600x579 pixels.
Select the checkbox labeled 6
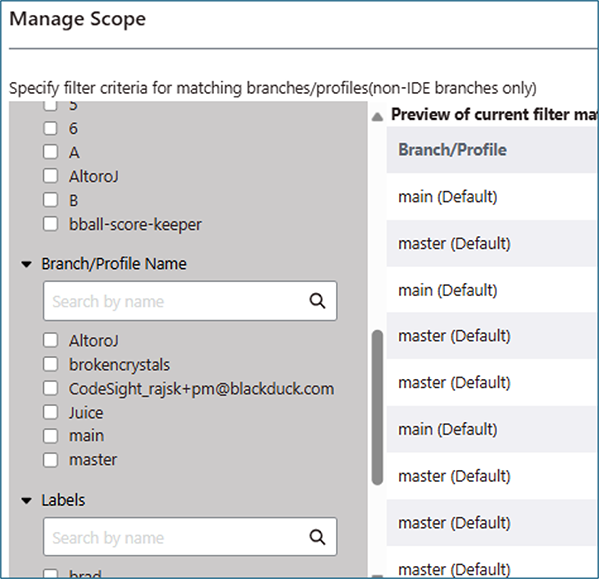pyautogui.click(x=50, y=128)
